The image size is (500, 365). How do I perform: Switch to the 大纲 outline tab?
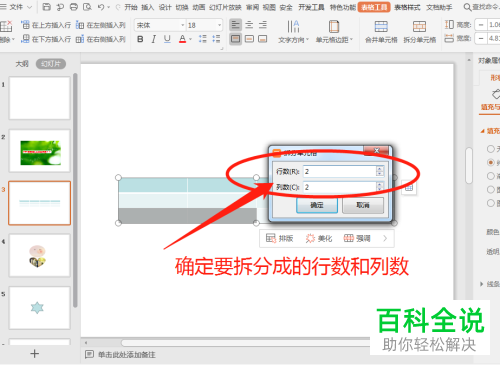(22, 64)
